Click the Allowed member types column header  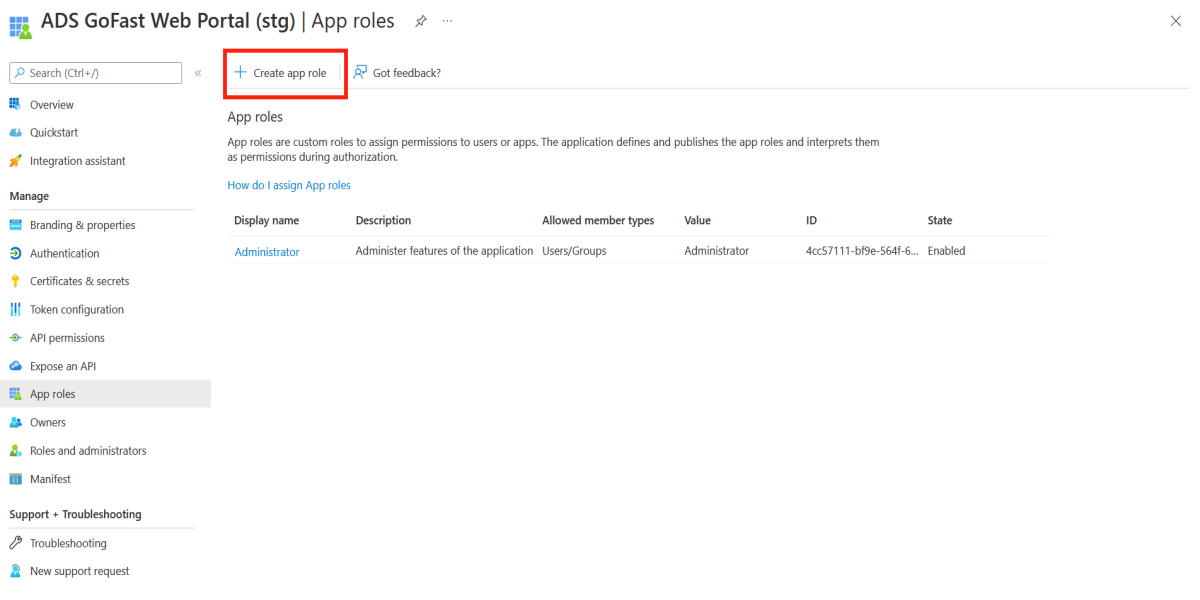point(598,220)
